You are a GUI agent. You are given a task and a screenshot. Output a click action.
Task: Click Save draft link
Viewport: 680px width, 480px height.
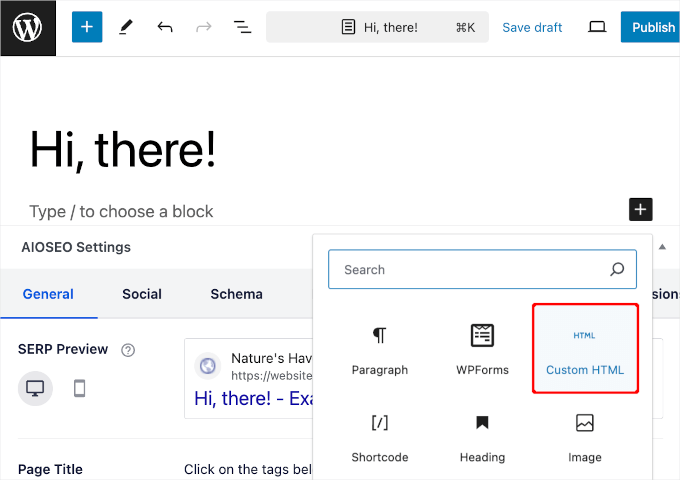(x=532, y=27)
